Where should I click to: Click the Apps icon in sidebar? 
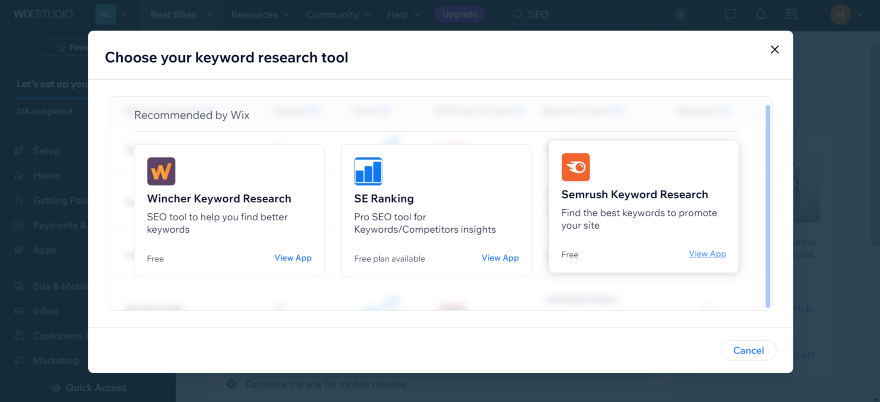pyautogui.click(x=19, y=250)
